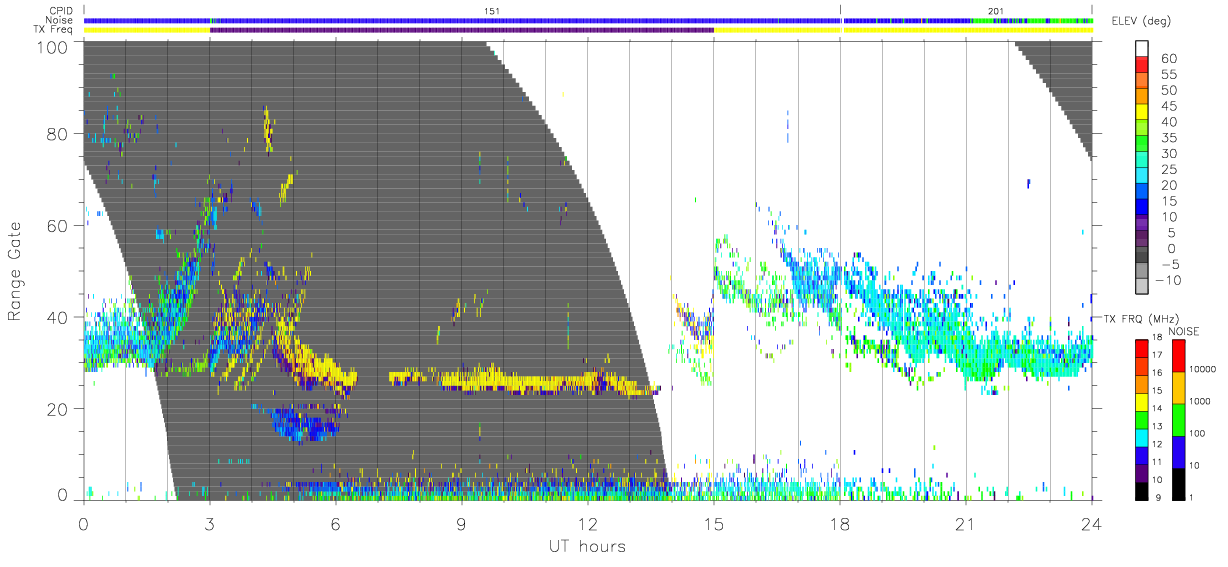Image resolution: width=1228 pixels, height=567 pixels.
Task: Click the white top segment of ELEV colorbar
Action: pos(1143,48)
